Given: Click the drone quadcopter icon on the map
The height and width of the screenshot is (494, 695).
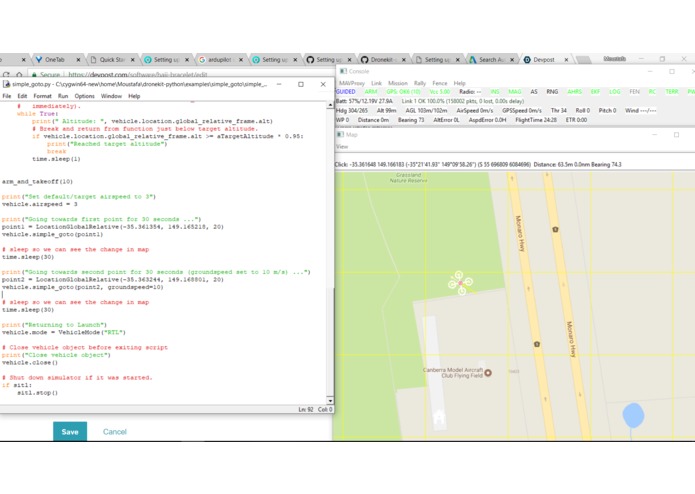Looking at the screenshot, I should tap(461, 283).
